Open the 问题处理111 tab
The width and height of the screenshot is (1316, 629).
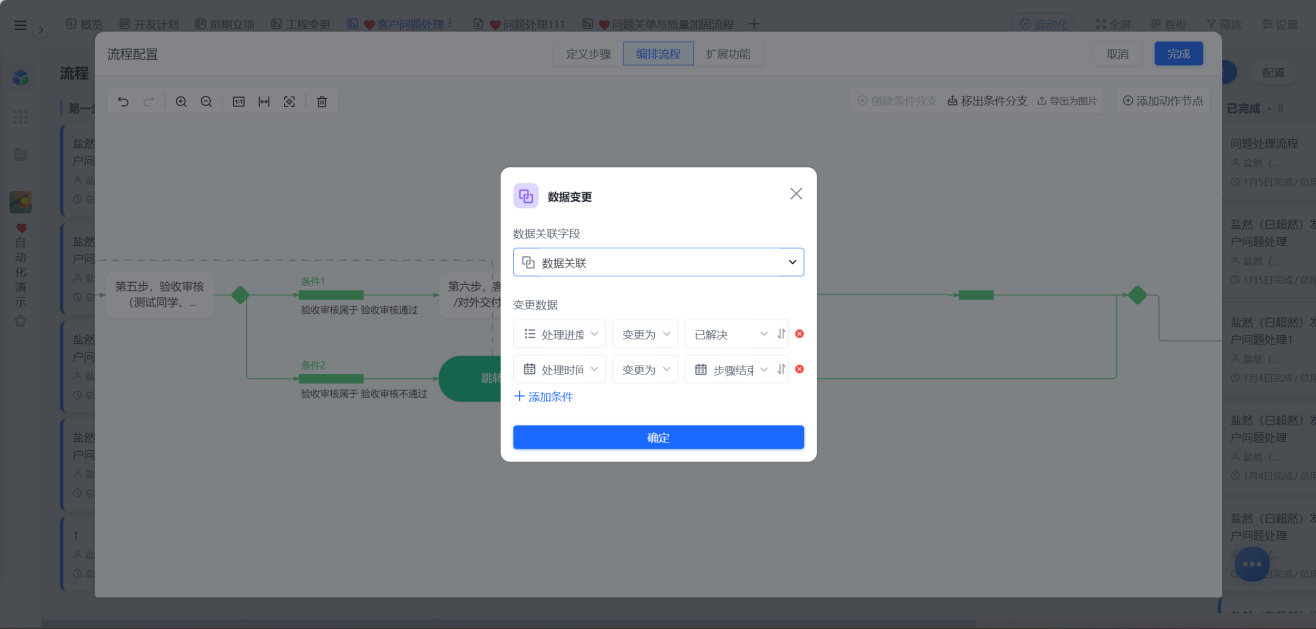[x=519, y=24]
